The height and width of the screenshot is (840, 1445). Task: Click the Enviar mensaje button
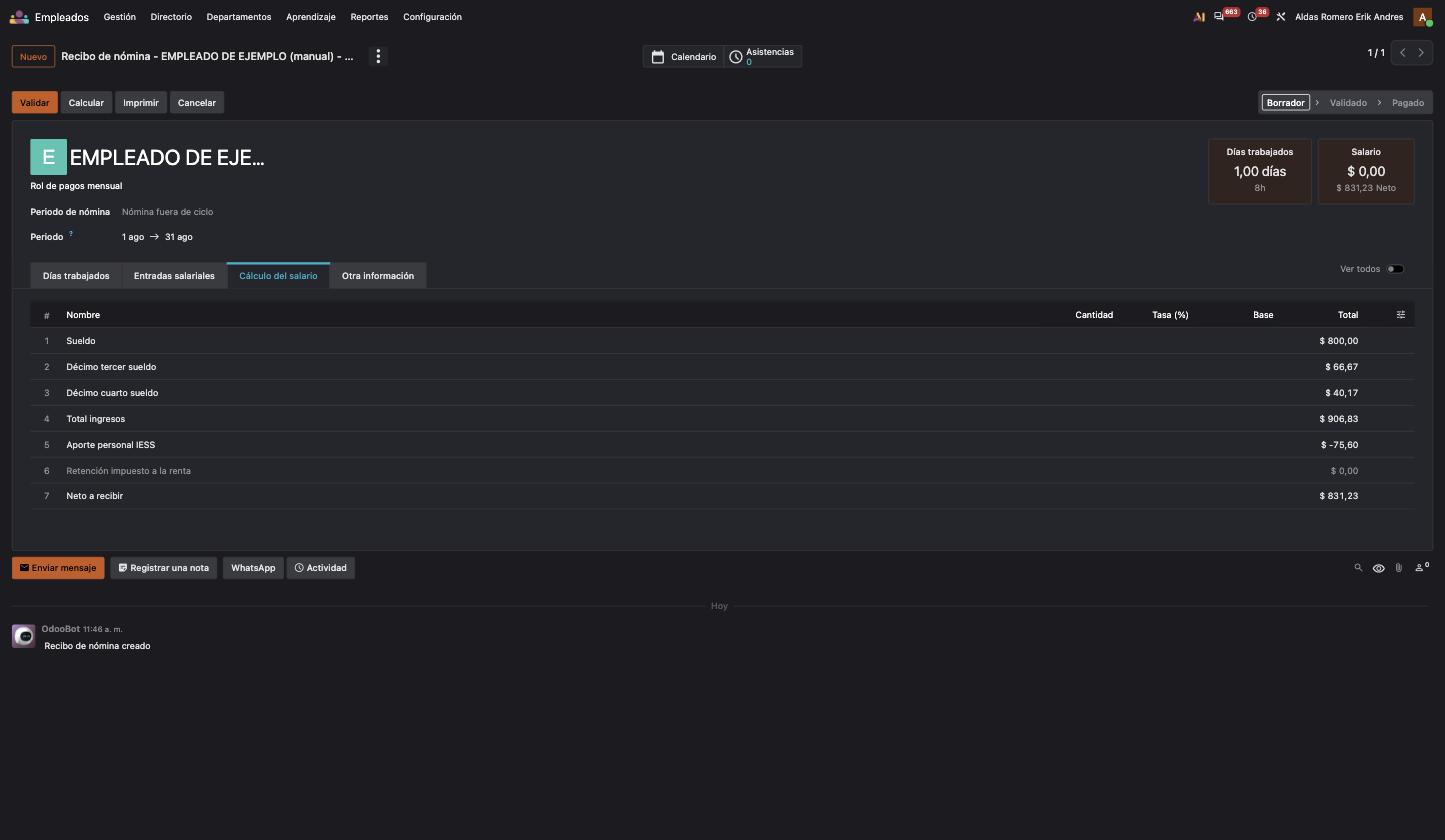click(x=58, y=568)
